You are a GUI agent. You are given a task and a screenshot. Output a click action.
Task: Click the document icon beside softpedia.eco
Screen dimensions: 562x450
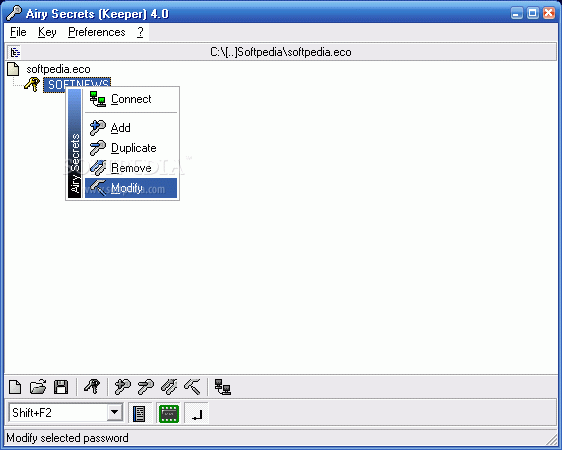(13, 69)
